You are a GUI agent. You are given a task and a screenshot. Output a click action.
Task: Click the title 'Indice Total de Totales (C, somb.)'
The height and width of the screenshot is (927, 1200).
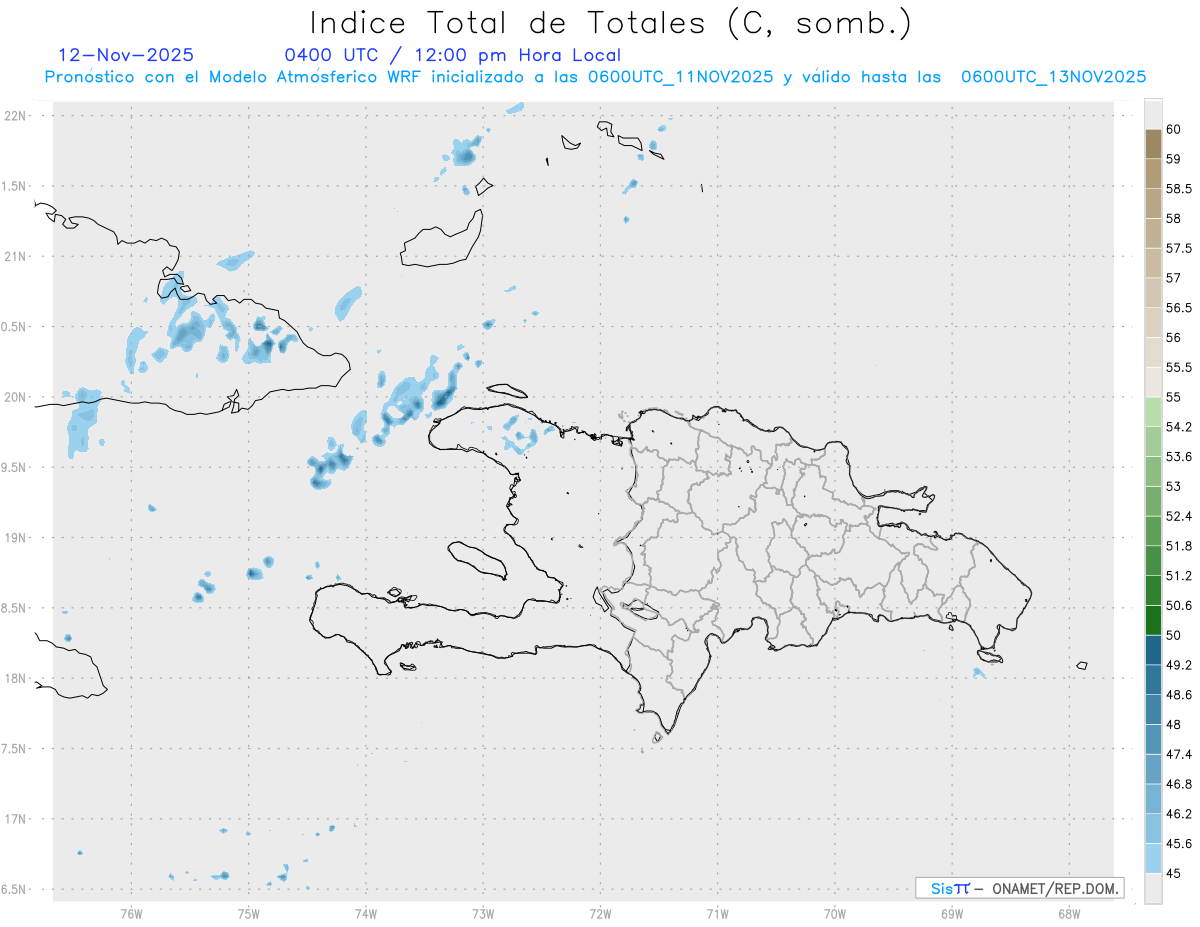[x=610, y=22]
